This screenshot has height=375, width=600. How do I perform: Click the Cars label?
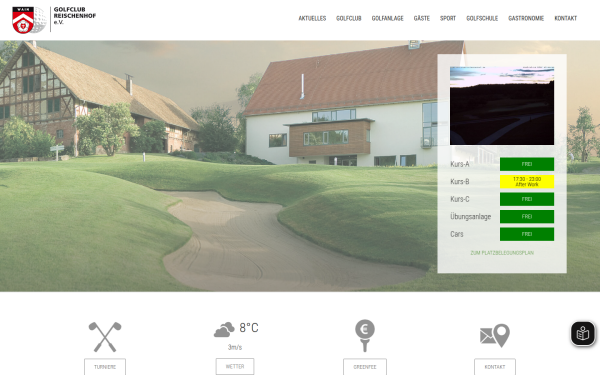coord(457,234)
